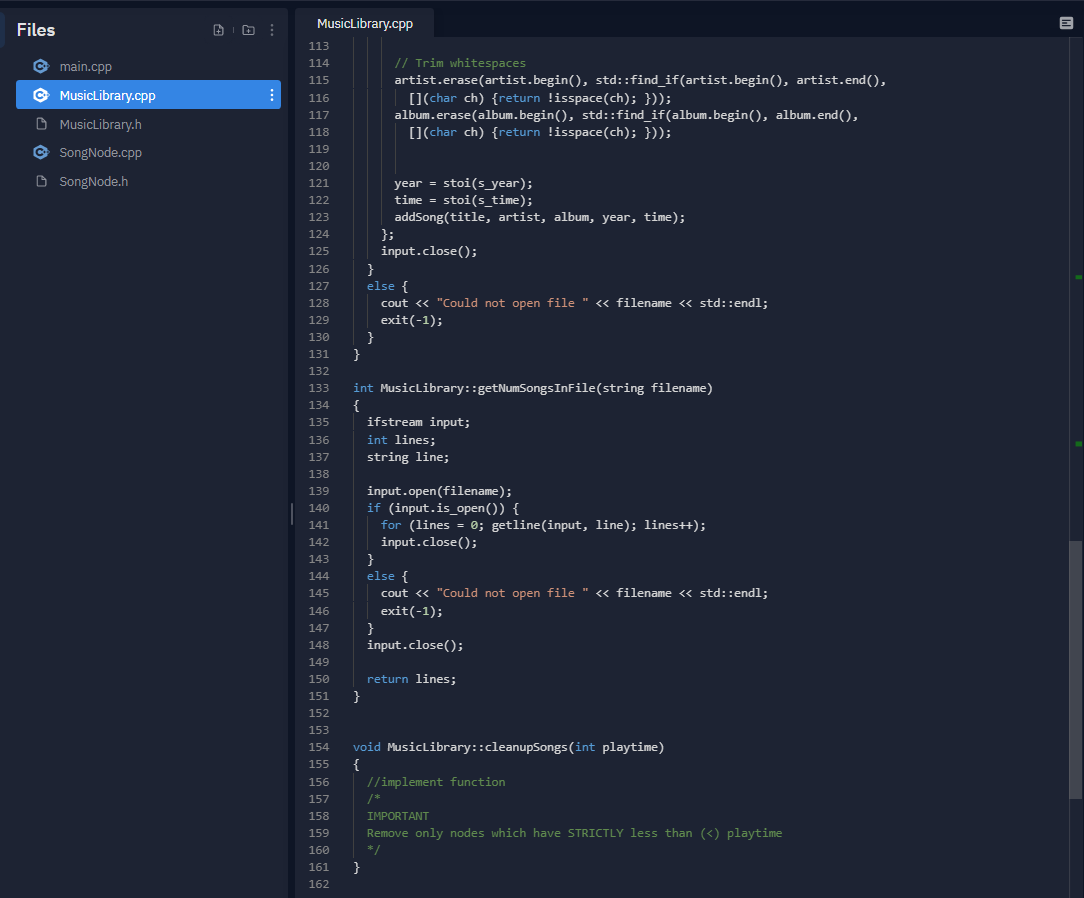This screenshot has width=1084, height=898.
Task: Click the "ifstream input;" declaration
Action: click(x=418, y=422)
